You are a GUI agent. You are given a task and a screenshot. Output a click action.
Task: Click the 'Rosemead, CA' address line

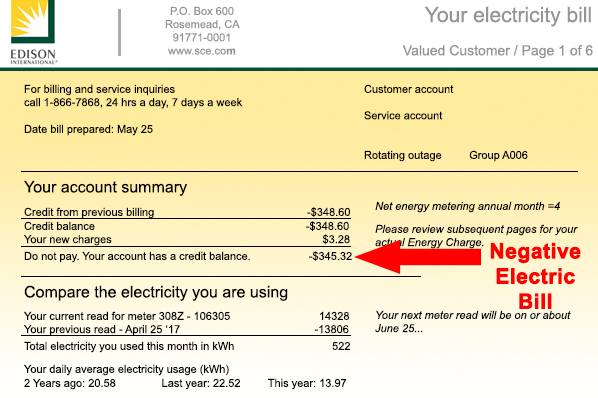tap(202, 24)
